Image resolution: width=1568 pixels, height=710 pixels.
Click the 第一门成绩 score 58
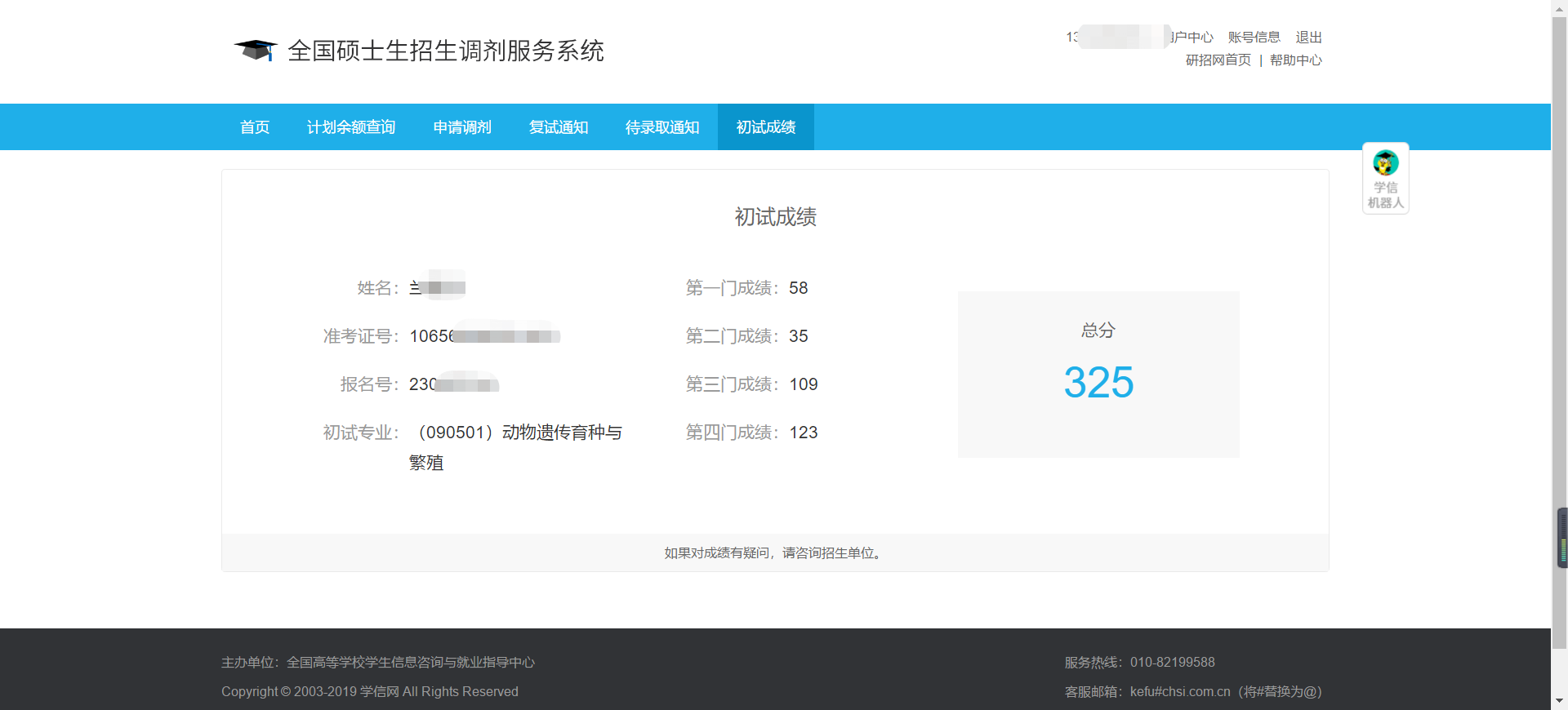tap(799, 288)
